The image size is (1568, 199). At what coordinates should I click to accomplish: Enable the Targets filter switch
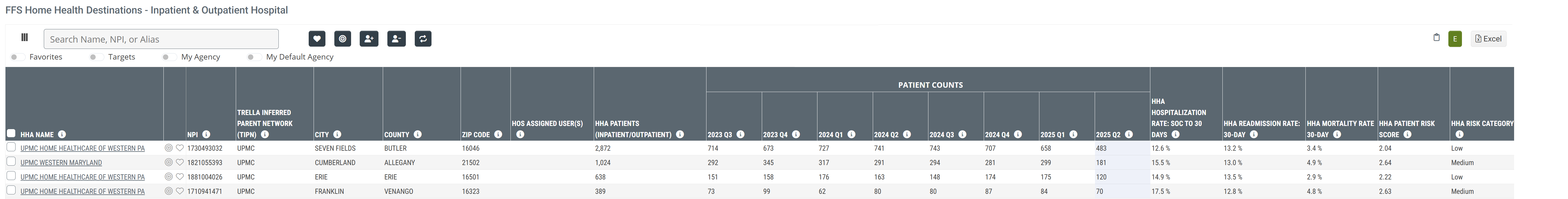[96, 57]
